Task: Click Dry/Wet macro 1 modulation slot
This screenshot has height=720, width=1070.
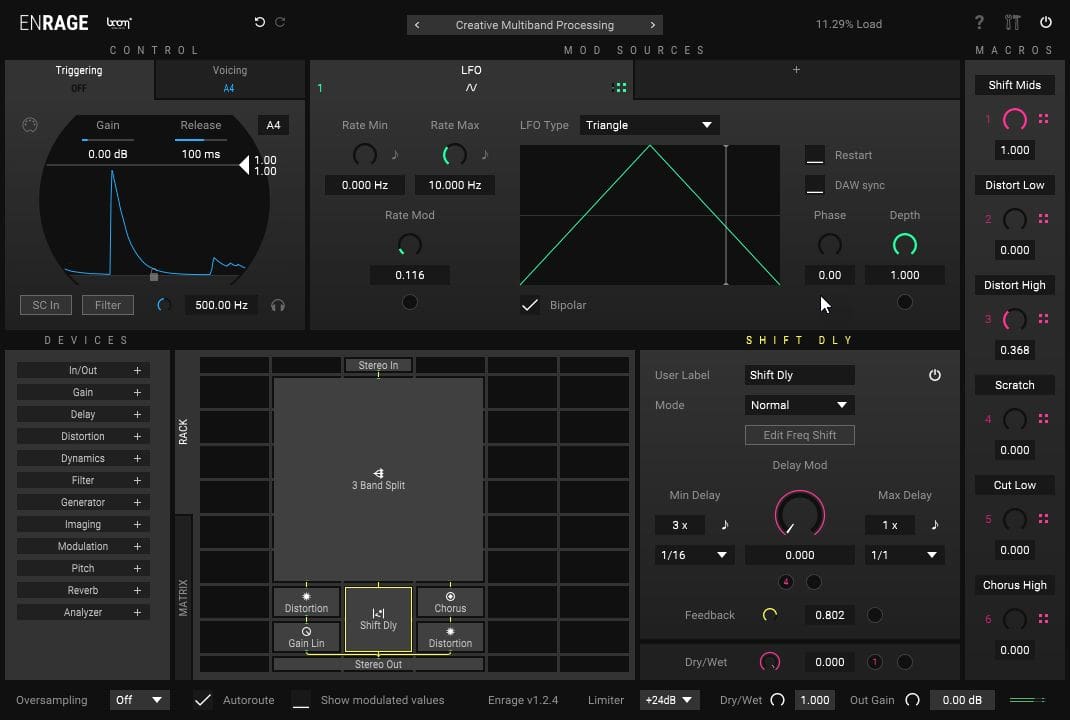Action: pyautogui.click(x=875, y=661)
